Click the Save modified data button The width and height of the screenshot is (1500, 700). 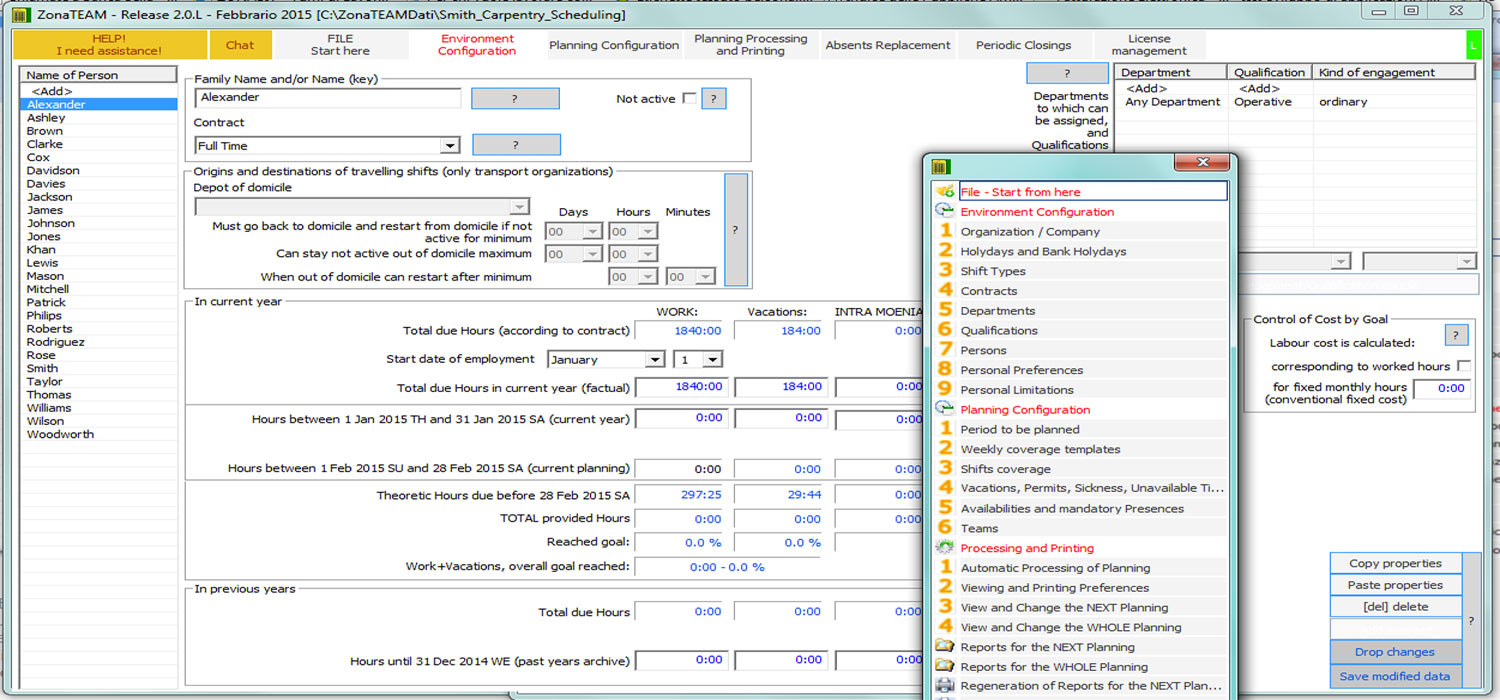tap(1394, 676)
